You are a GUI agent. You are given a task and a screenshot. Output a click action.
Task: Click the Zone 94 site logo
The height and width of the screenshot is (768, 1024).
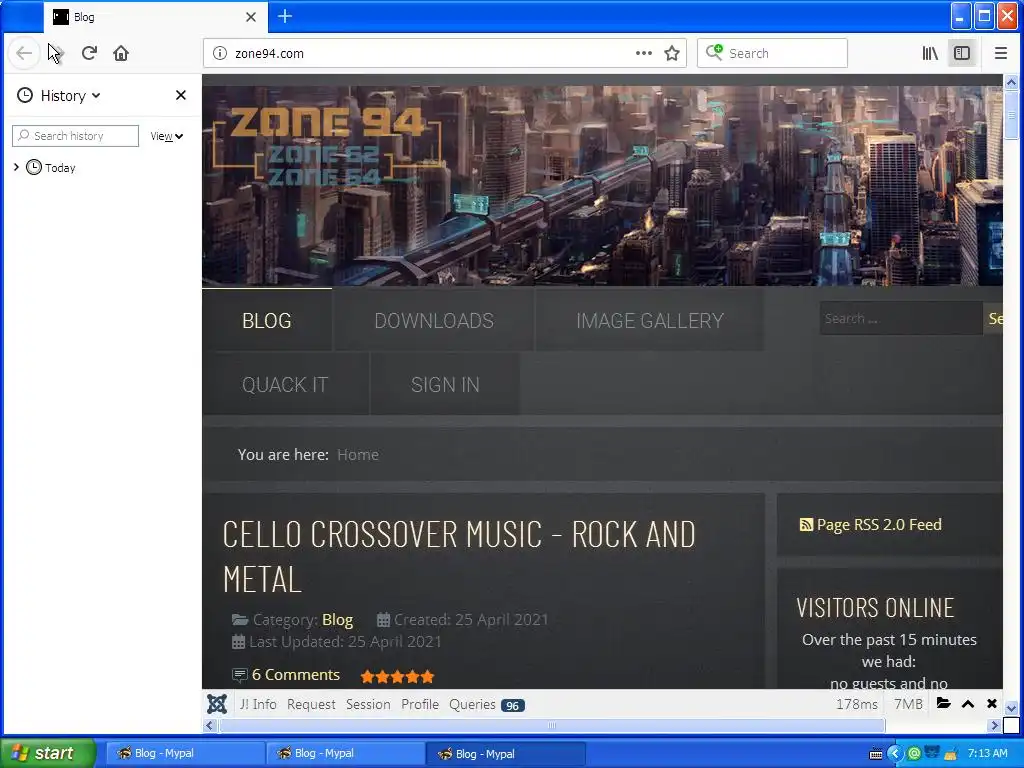[327, 147]
